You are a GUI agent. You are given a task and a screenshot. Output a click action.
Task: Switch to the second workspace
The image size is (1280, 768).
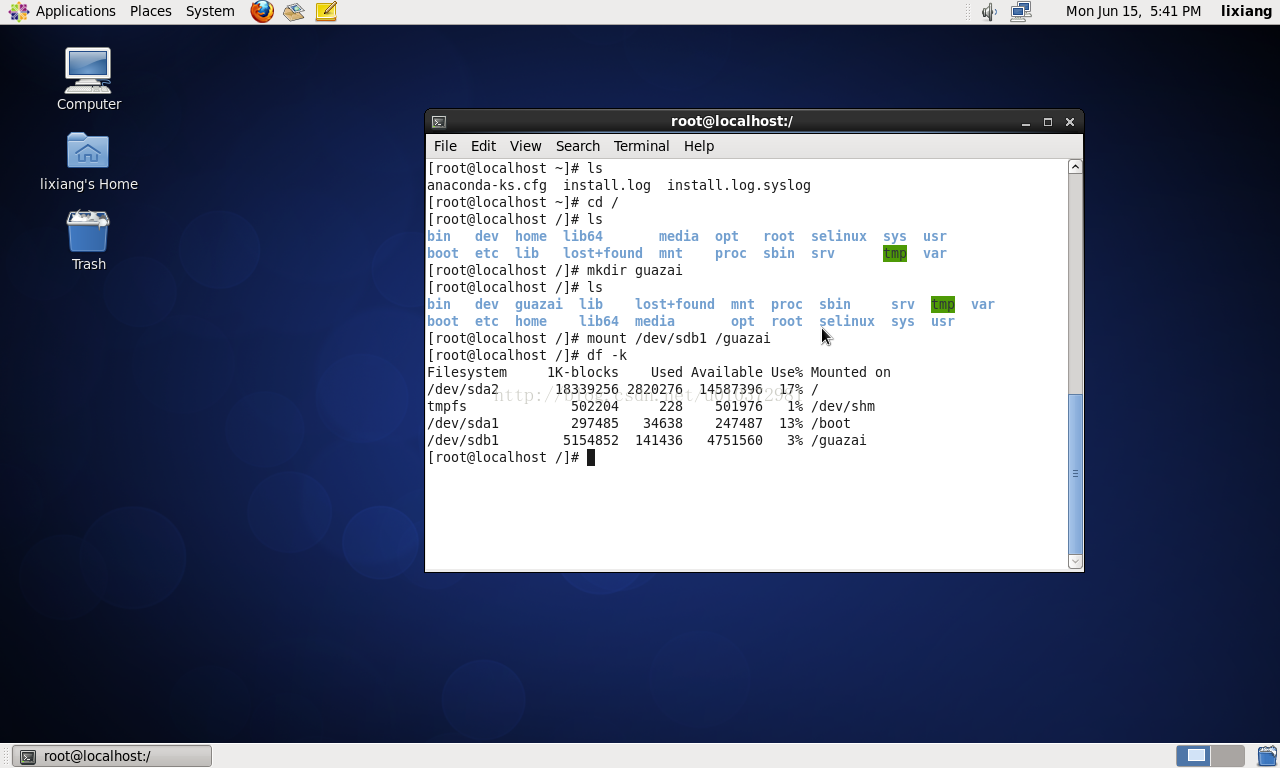[1227, 756]
